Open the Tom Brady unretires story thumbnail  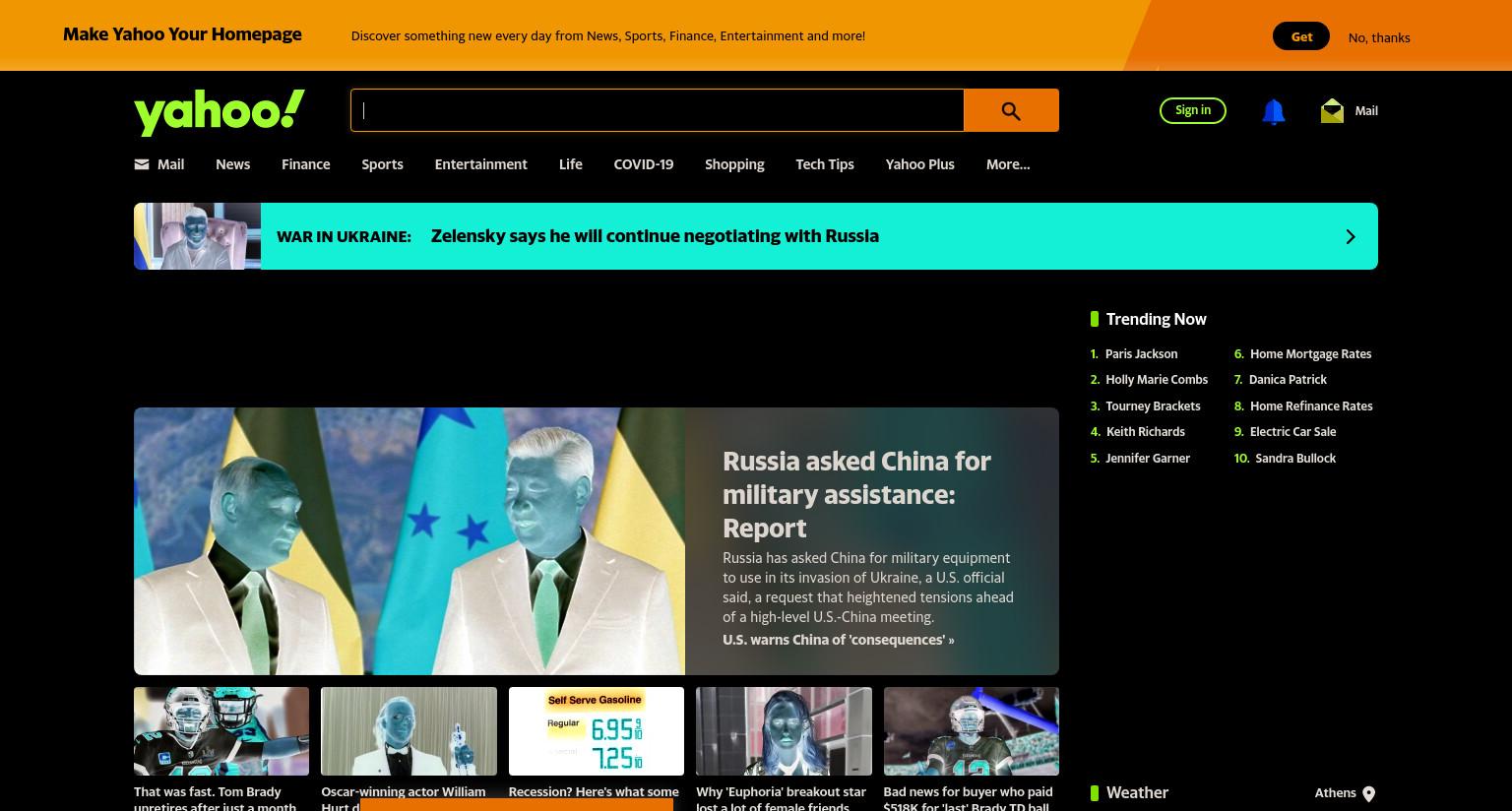tap(221, 731)
